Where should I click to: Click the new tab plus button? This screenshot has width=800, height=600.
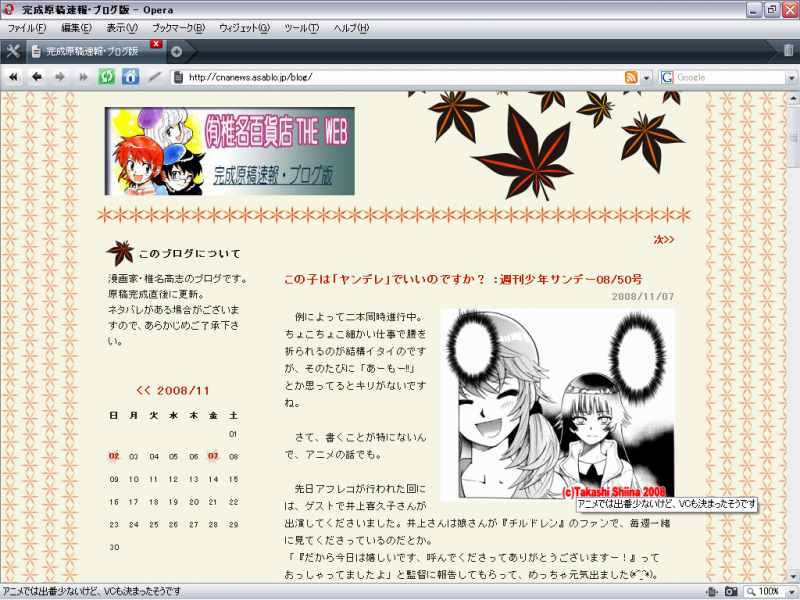[x=177, y=52]
